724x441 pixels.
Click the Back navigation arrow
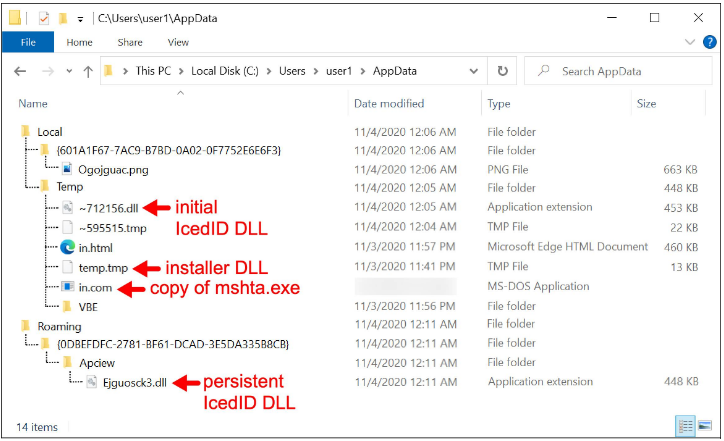click(x=22, y=72)
